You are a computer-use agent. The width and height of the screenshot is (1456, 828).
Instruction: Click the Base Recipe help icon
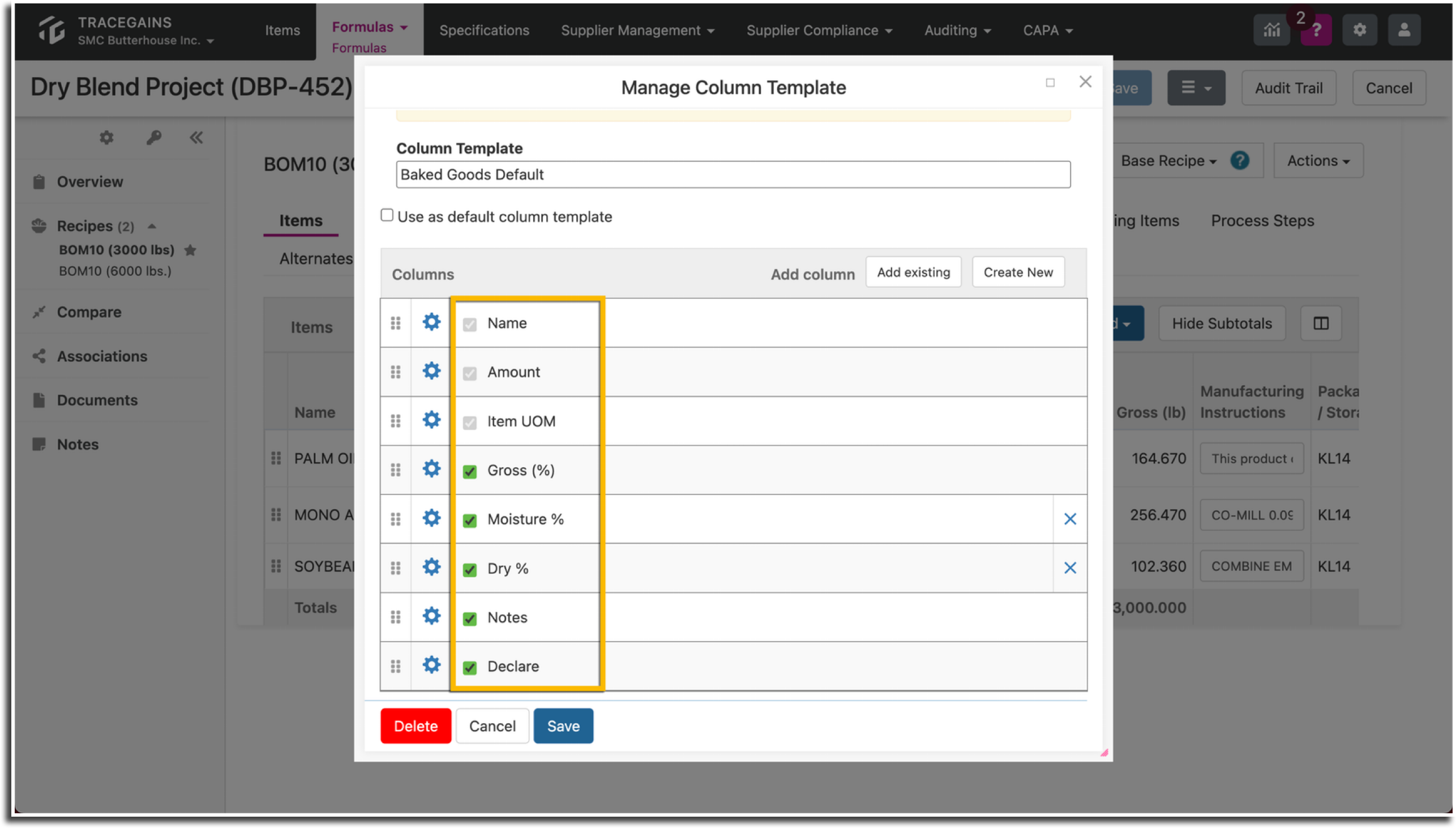tap(1240, 161)
